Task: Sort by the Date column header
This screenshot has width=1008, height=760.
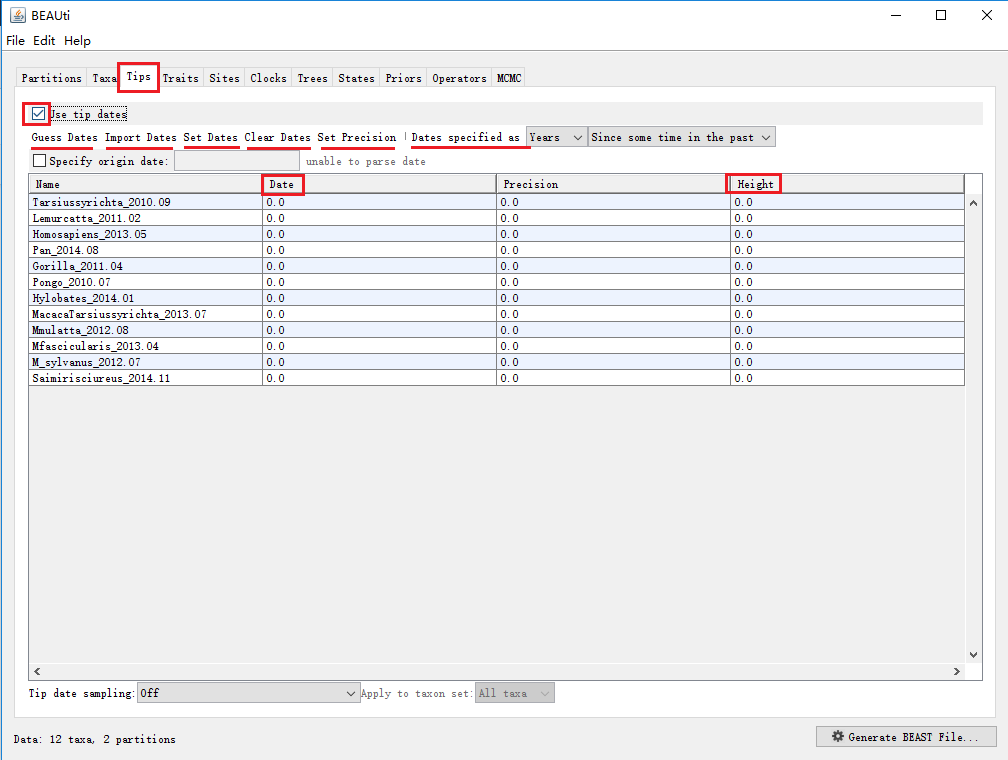Action: tap(379, 184)
